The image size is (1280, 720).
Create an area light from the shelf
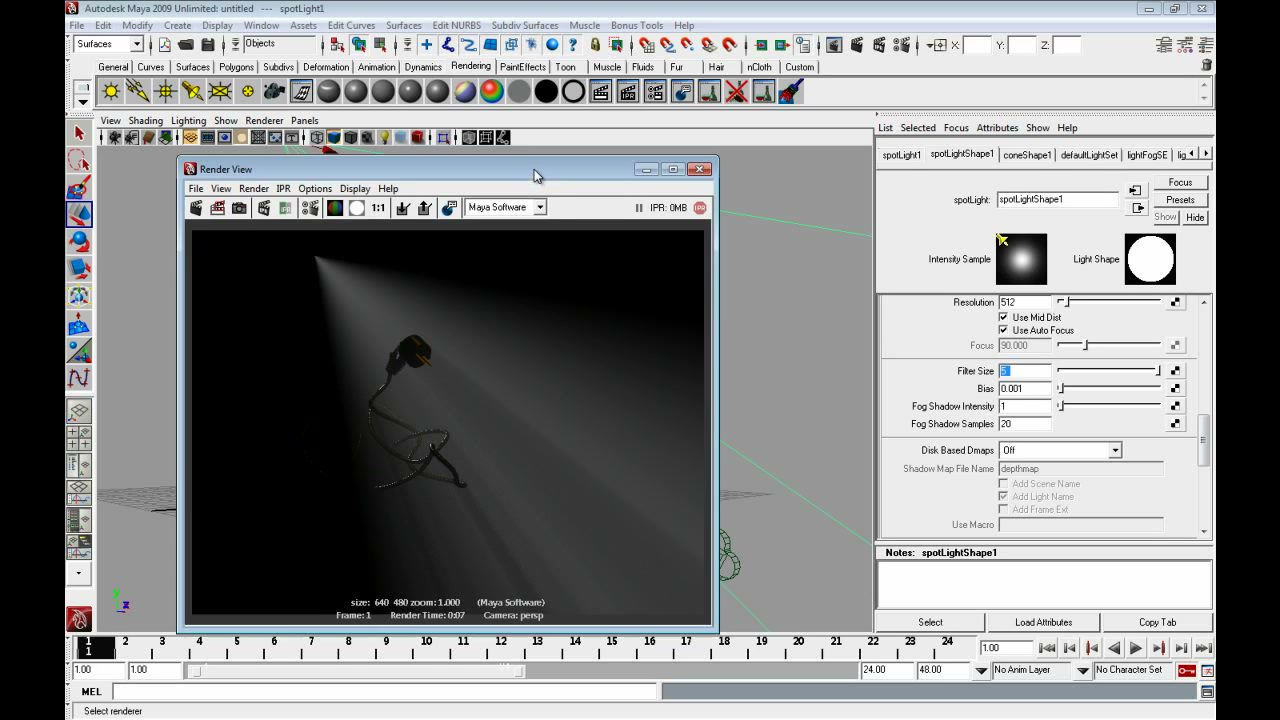219,92
